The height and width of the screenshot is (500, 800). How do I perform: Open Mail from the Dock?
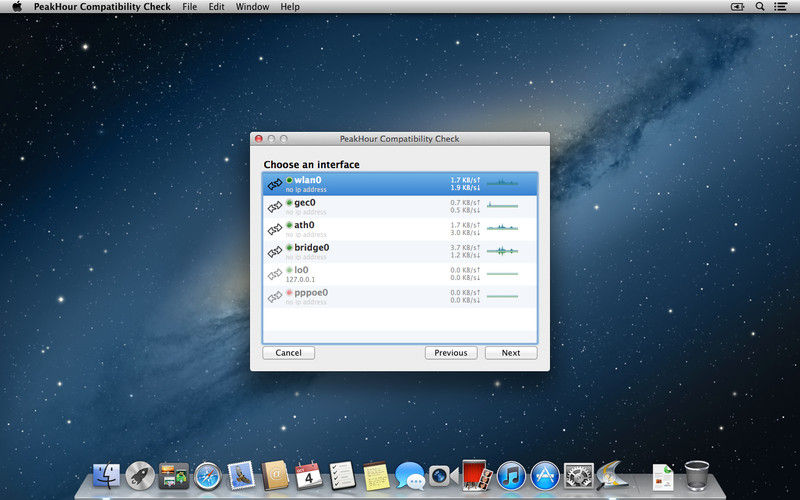coord(241,475)
